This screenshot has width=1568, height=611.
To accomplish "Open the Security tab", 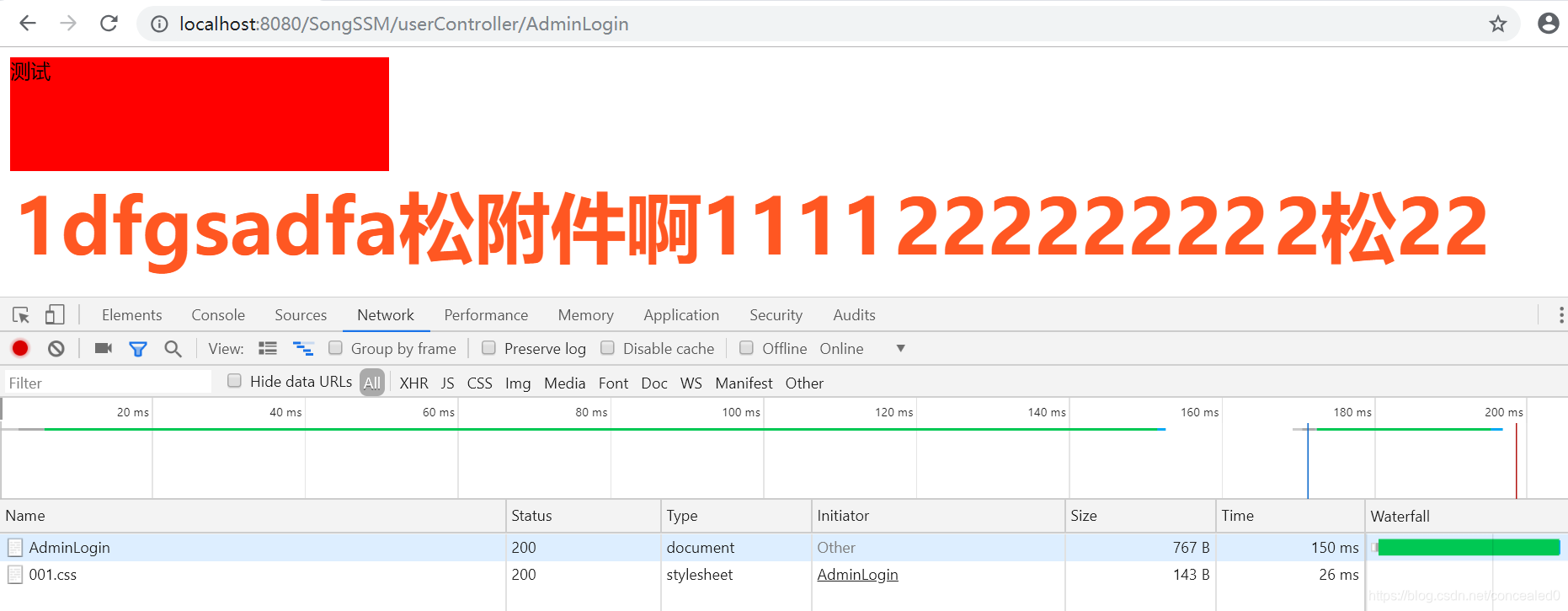I will pyautogui.click(x=776, y=315).
